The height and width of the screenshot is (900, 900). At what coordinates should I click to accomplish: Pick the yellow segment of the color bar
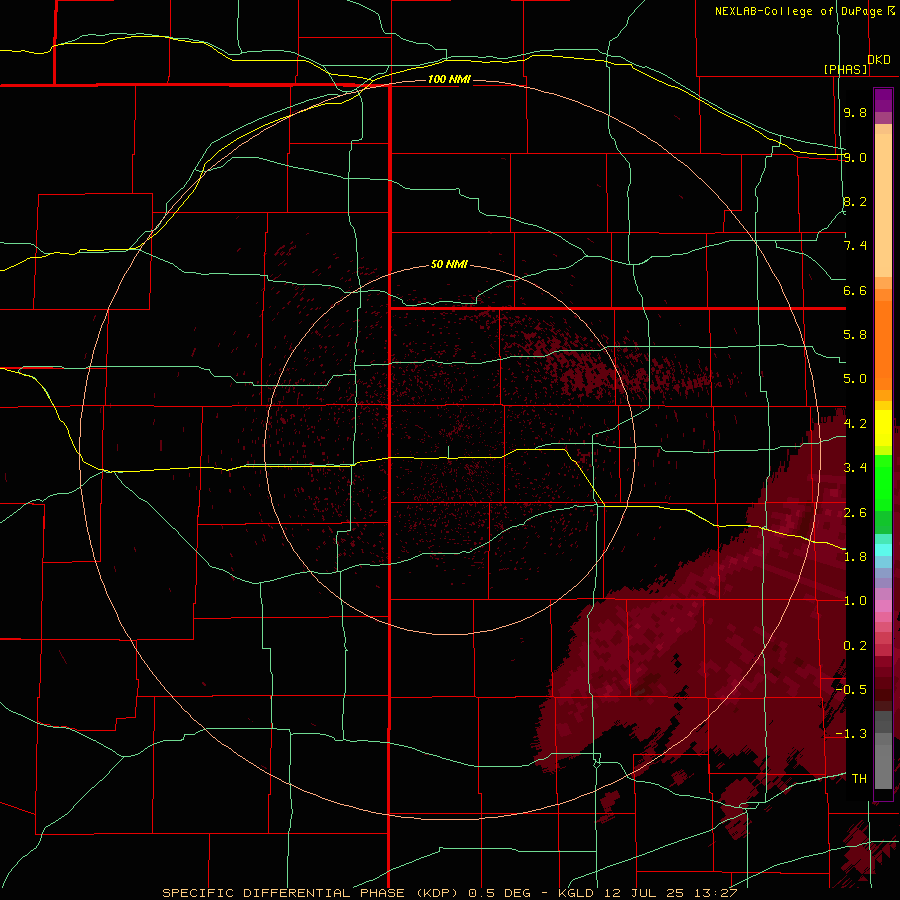tap(883, 428)
